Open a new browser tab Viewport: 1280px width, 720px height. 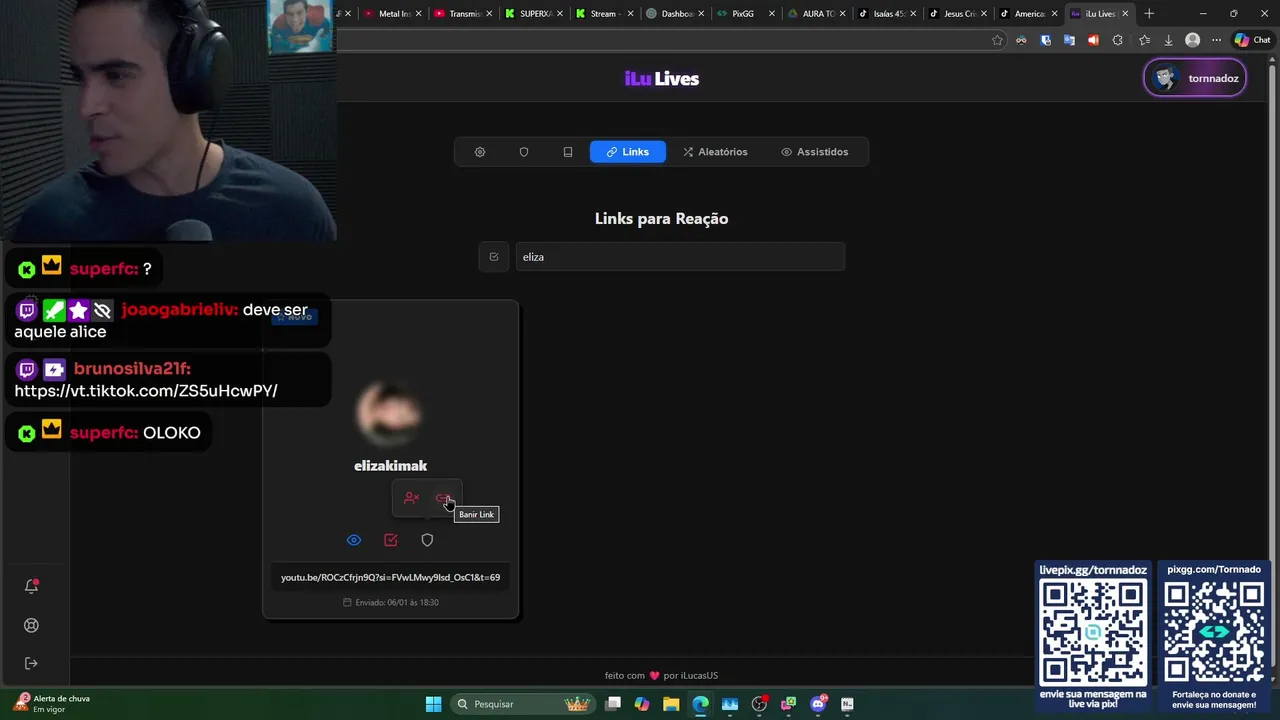1149,14
